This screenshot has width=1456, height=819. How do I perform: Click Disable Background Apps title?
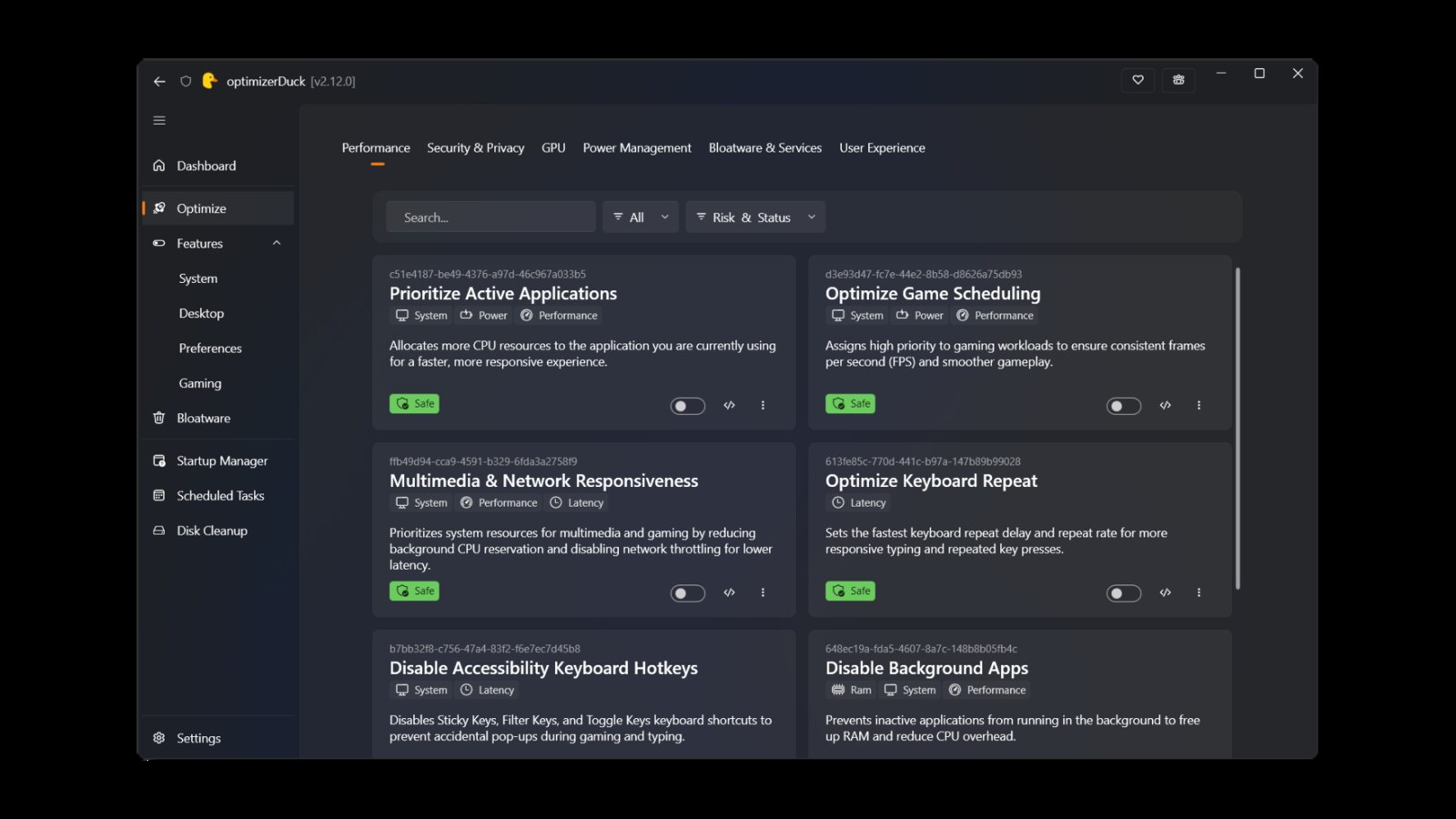(x=926, y=668)
